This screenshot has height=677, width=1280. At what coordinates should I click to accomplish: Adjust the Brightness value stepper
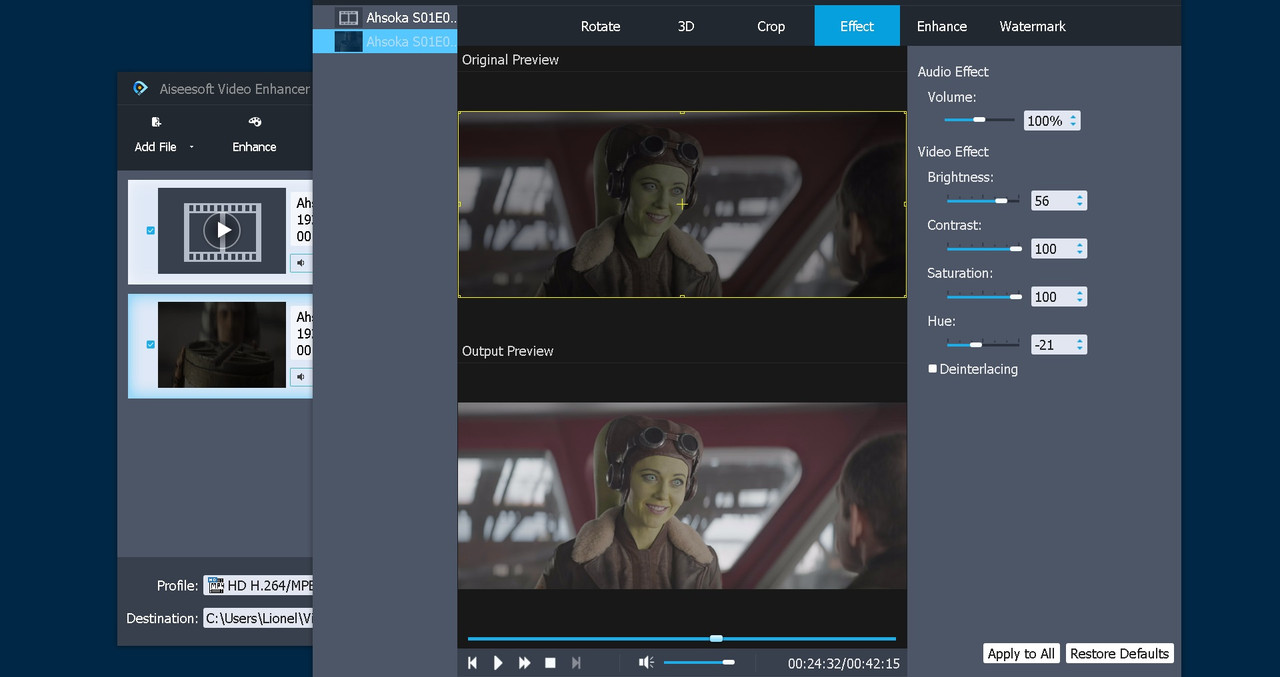(x=1080, y=201)
